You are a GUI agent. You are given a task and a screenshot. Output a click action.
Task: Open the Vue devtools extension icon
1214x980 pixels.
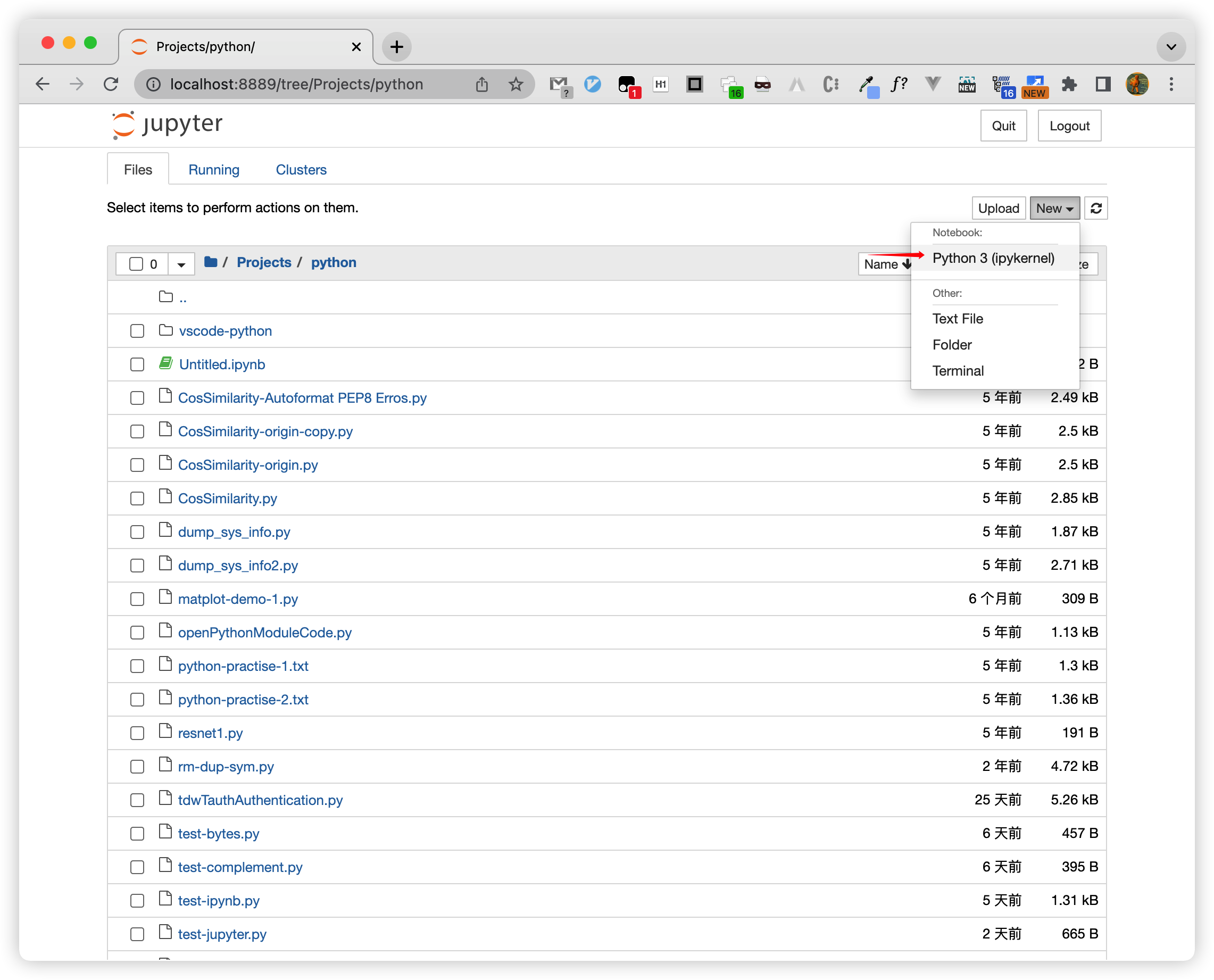pos(932,85)
